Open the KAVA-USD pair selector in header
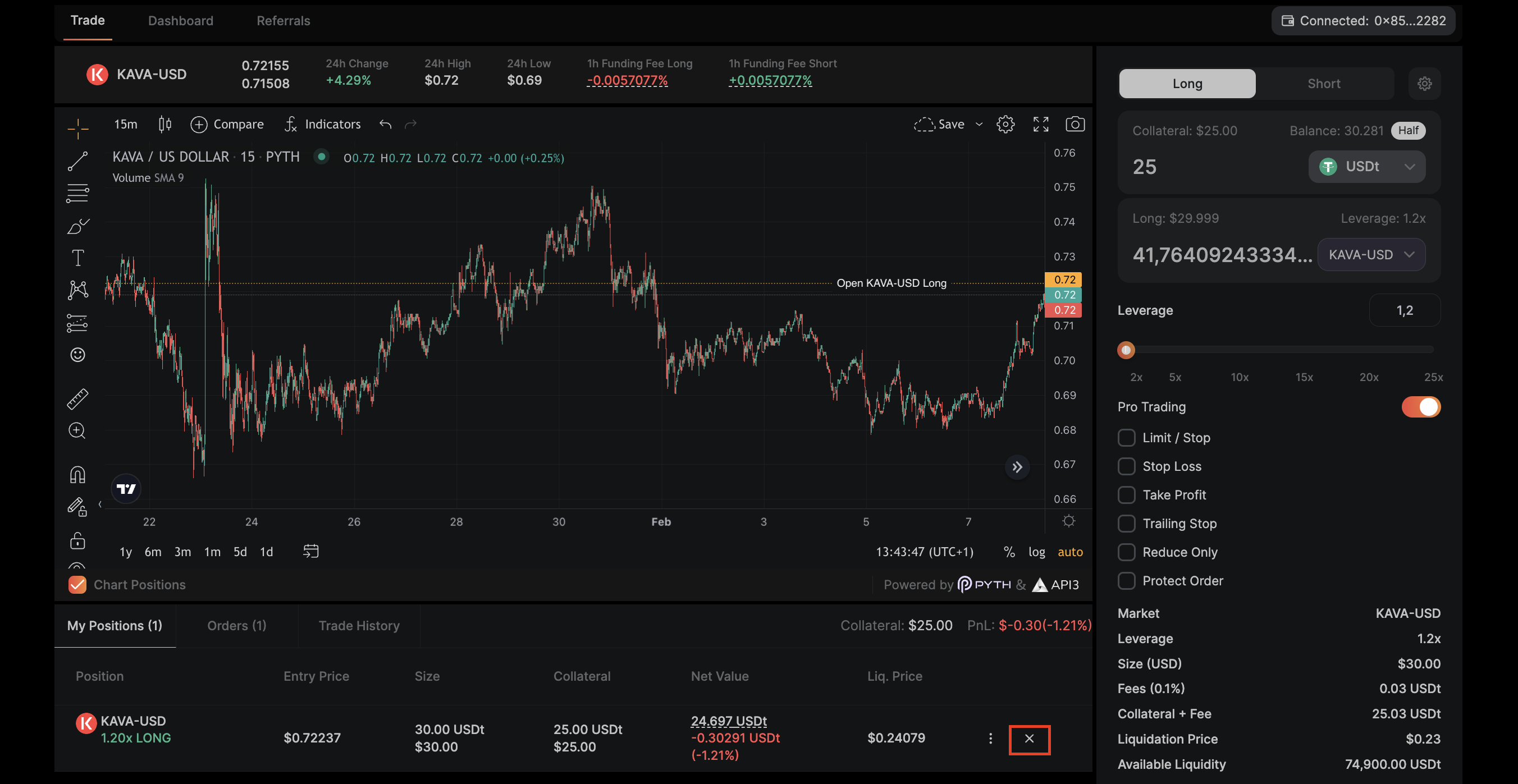The width and height of the screenshot is (1518, 784). (x=137, y=75)
